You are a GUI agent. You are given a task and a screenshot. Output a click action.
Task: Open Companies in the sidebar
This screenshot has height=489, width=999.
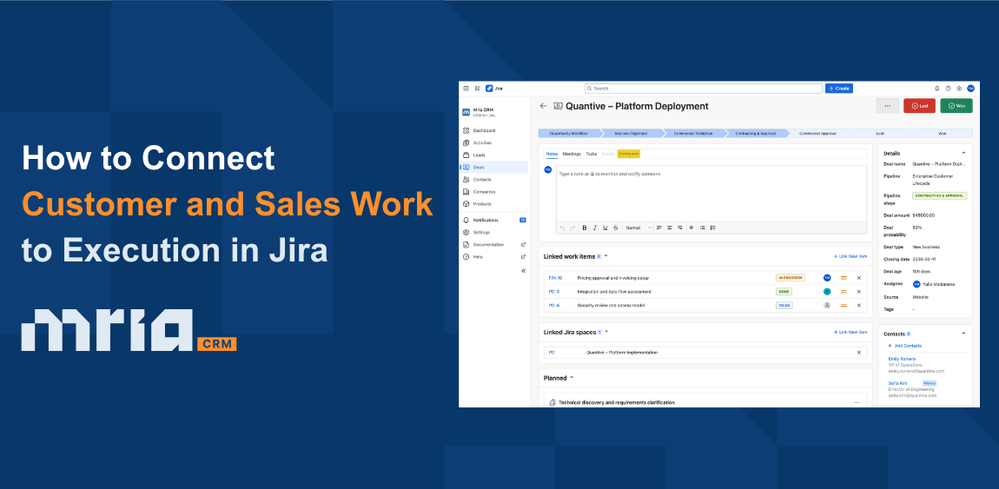point(494,192)
